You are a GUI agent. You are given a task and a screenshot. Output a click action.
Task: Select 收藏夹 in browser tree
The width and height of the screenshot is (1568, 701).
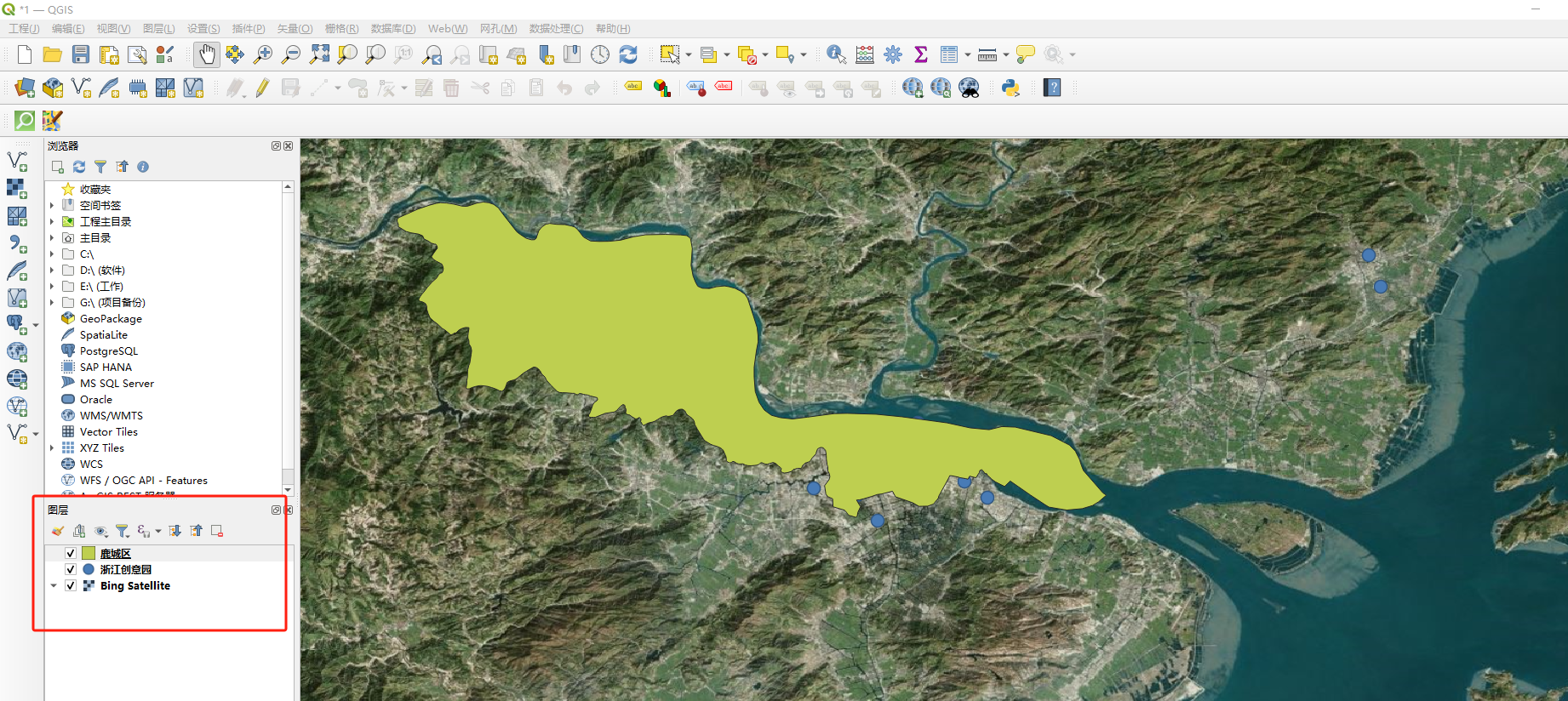coord(95,189)
